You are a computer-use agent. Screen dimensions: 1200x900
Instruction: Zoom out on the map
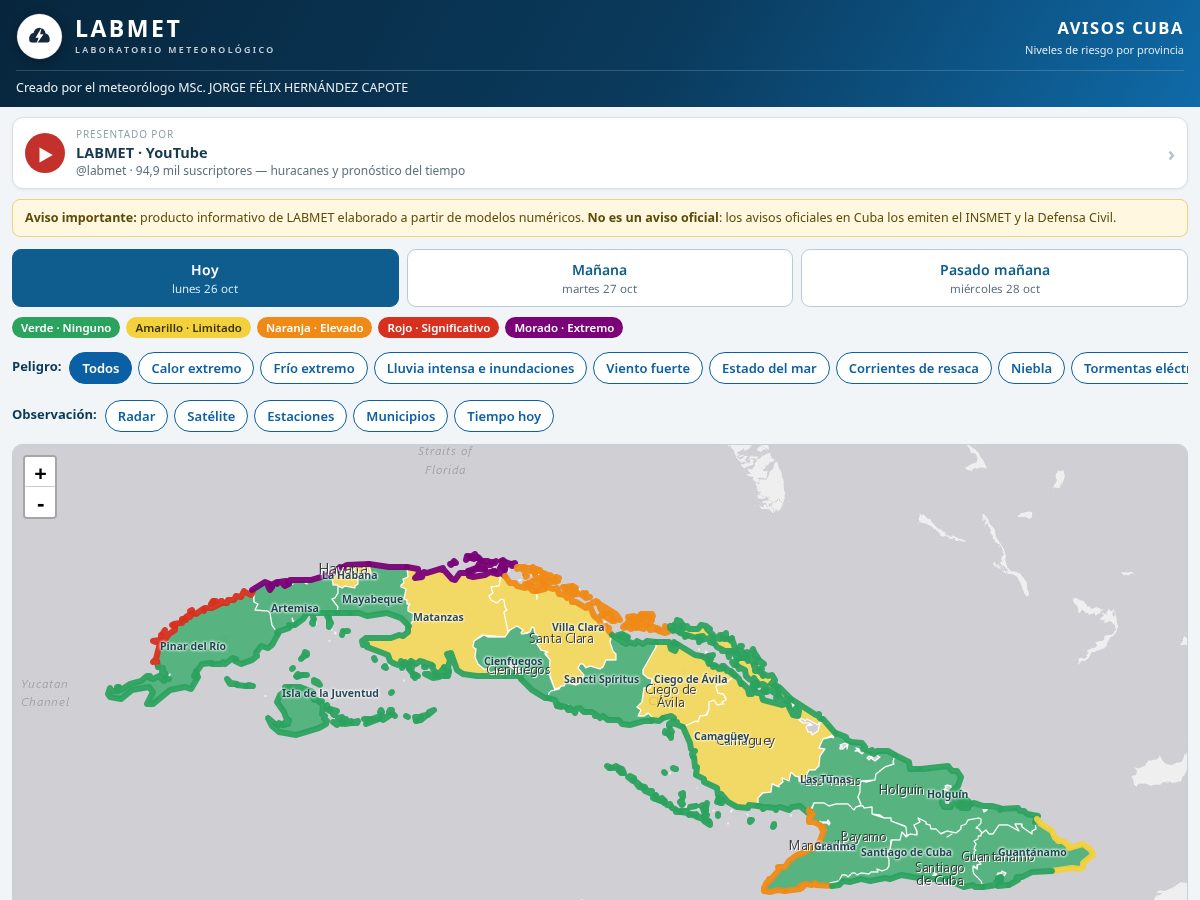tap(40, 503)
